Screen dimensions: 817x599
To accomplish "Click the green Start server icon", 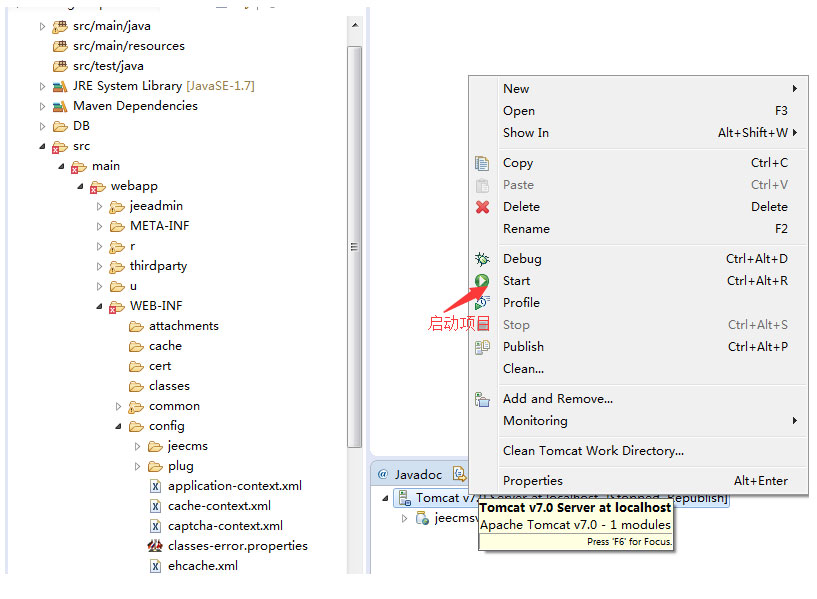I will tap(482, 281).
